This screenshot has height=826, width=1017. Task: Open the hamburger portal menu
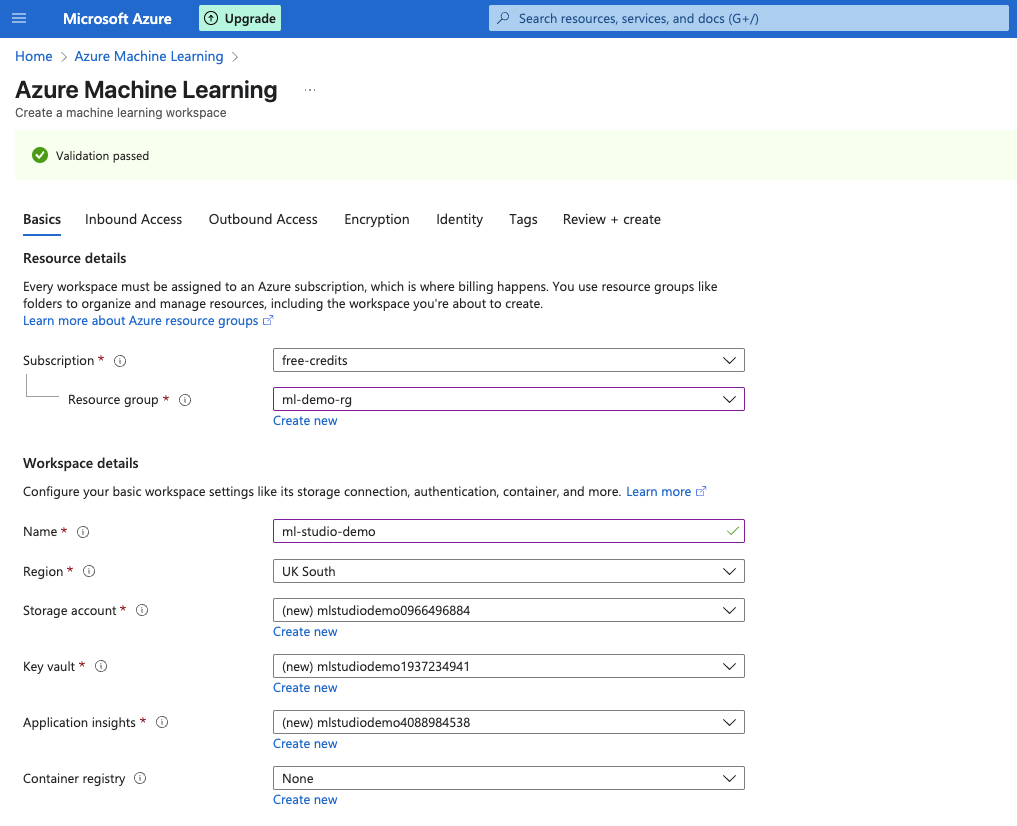tap(19, 18)
